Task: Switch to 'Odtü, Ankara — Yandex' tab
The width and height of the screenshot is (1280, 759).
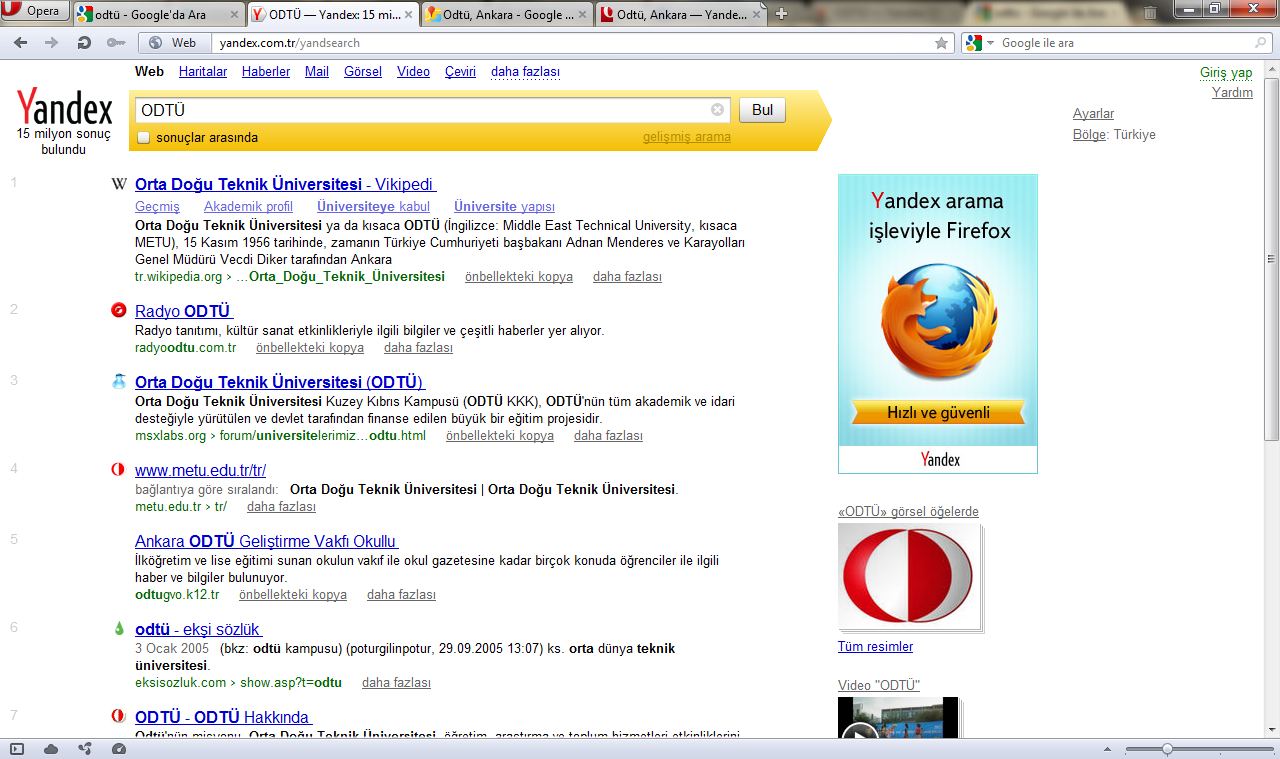Action: (681, 14)
